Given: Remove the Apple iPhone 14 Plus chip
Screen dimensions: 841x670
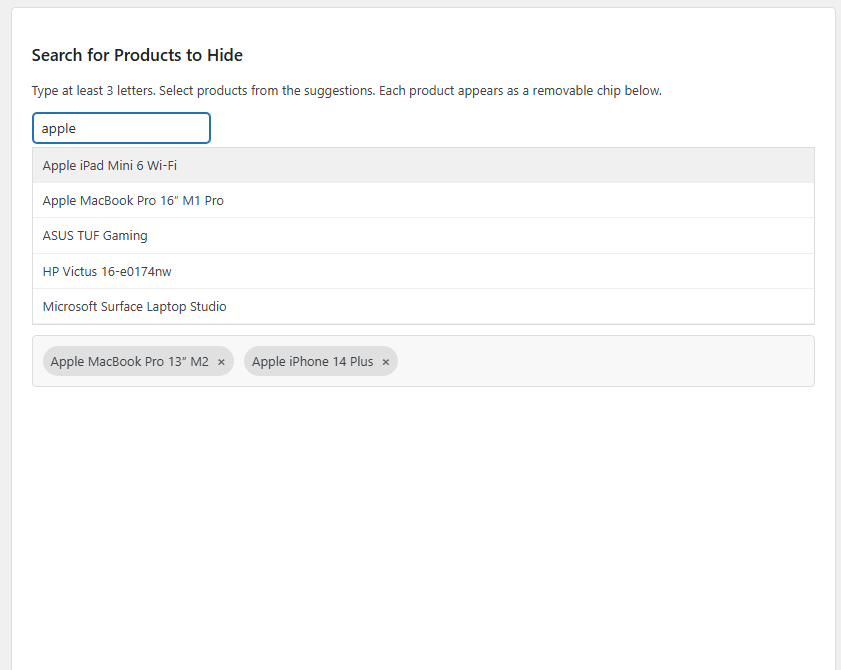Looking at the screenshot, I should point(385,362).
